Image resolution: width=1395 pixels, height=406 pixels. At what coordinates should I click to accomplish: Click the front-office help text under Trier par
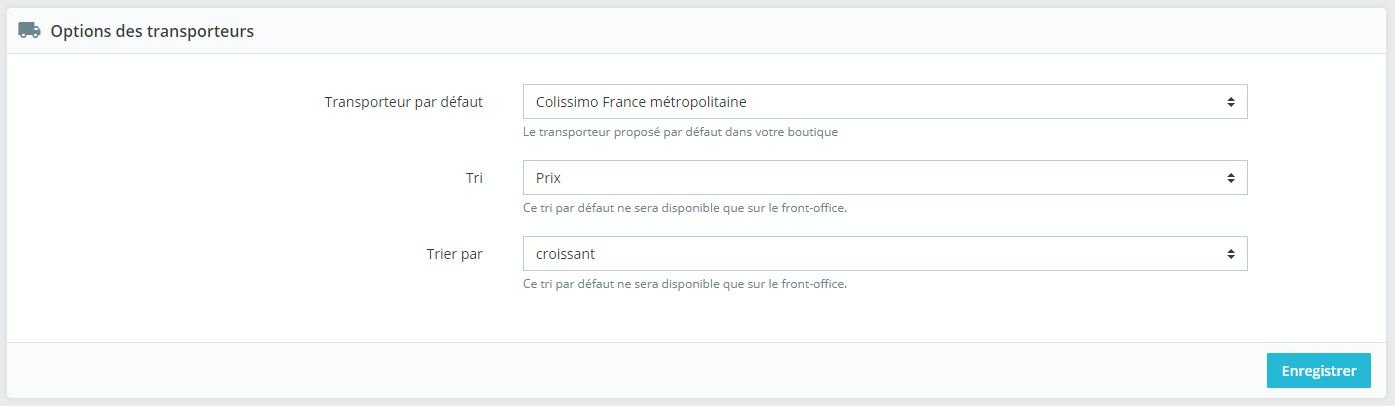[685, 284]
